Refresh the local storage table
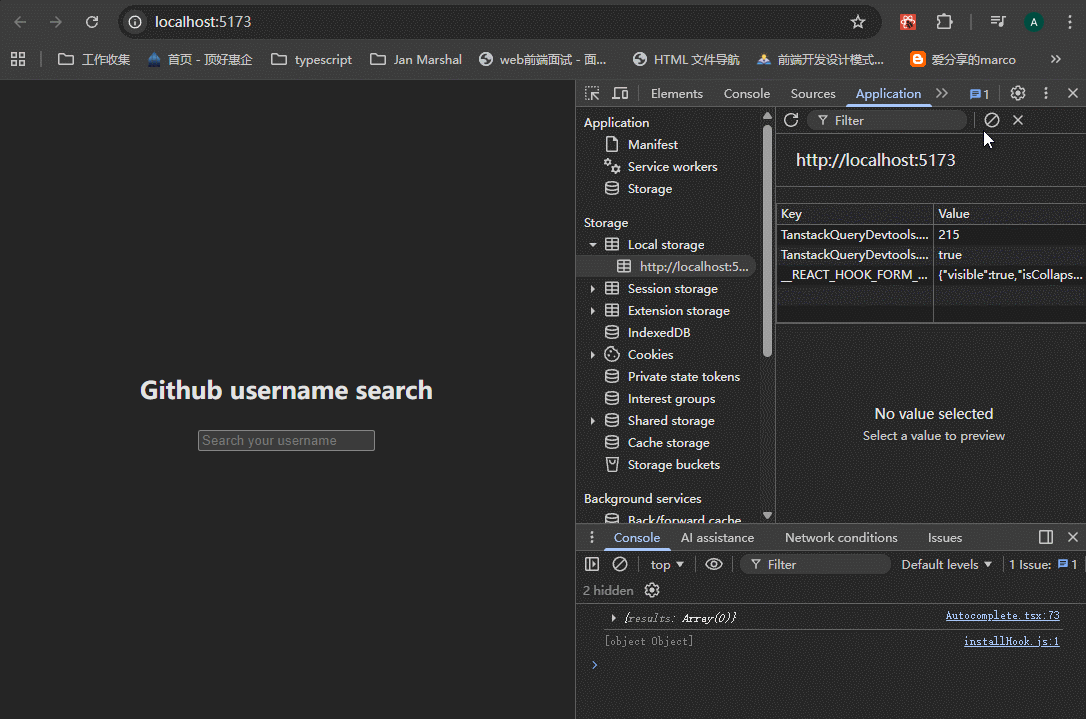1086x719 pixels. click(x=791, y=120)
